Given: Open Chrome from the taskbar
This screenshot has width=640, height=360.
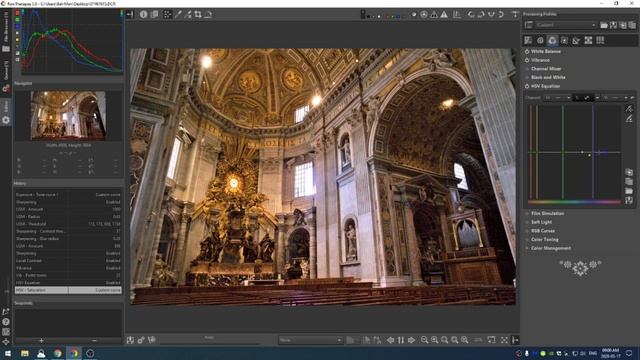Looking at the screenshot, I should 58,353.
